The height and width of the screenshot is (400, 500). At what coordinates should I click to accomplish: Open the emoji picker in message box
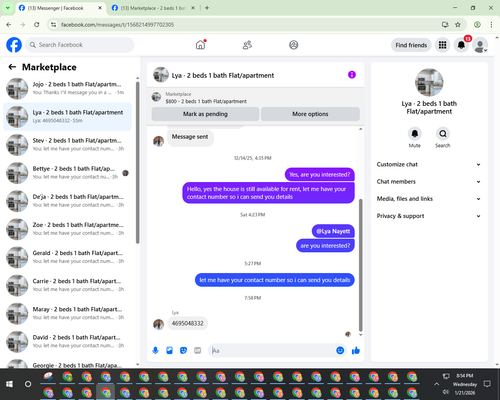coord(340,350)
